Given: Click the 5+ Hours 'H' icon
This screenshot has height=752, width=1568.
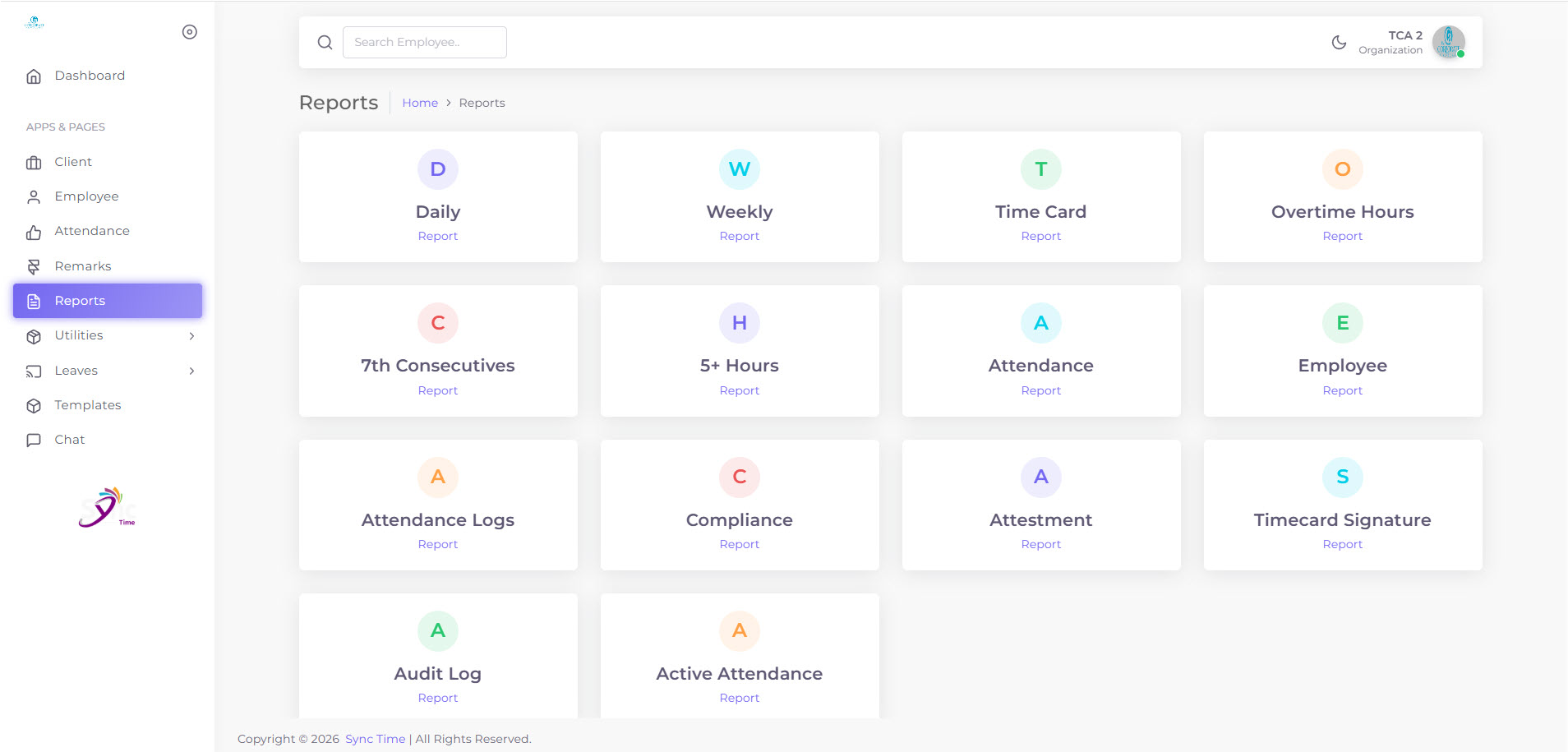Looking at the screenshot, I should [739, 323].
